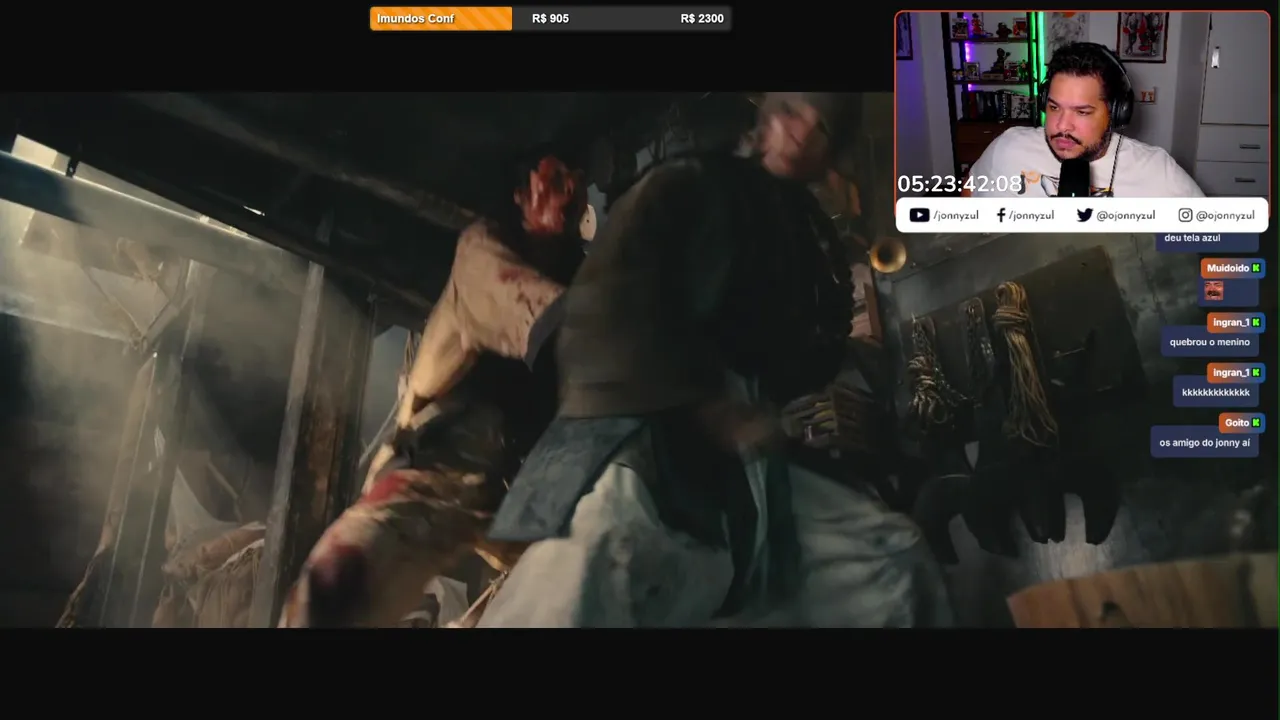The height and width of the screenshot is (720, 1280).
Task: Click the Facebook '/jonnyzul' handle text
Action: coord(1031,215)
